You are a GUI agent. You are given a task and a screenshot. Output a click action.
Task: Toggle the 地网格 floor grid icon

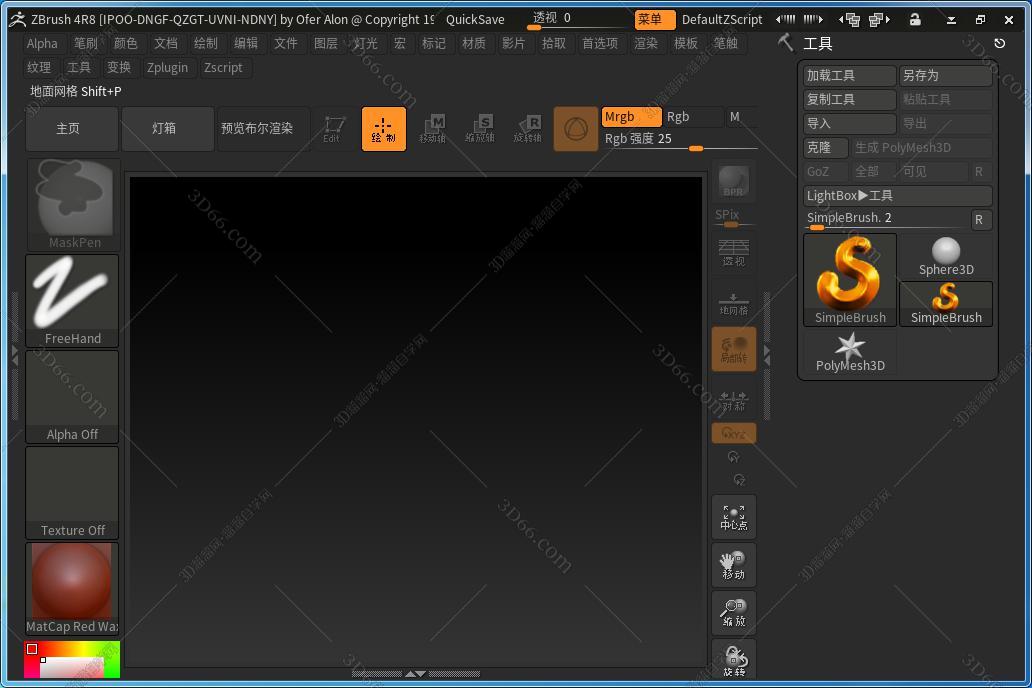tap(733, 304)
